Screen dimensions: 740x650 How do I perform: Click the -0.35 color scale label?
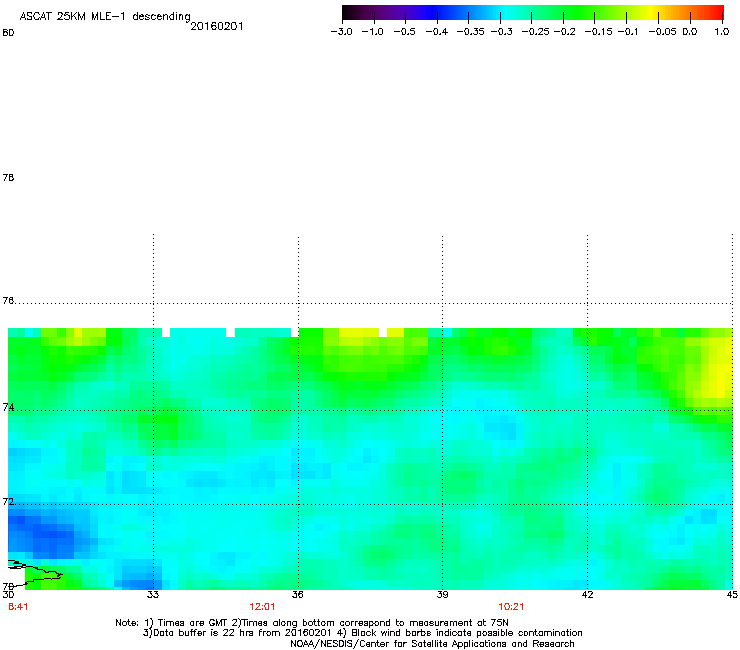point(471,32)
